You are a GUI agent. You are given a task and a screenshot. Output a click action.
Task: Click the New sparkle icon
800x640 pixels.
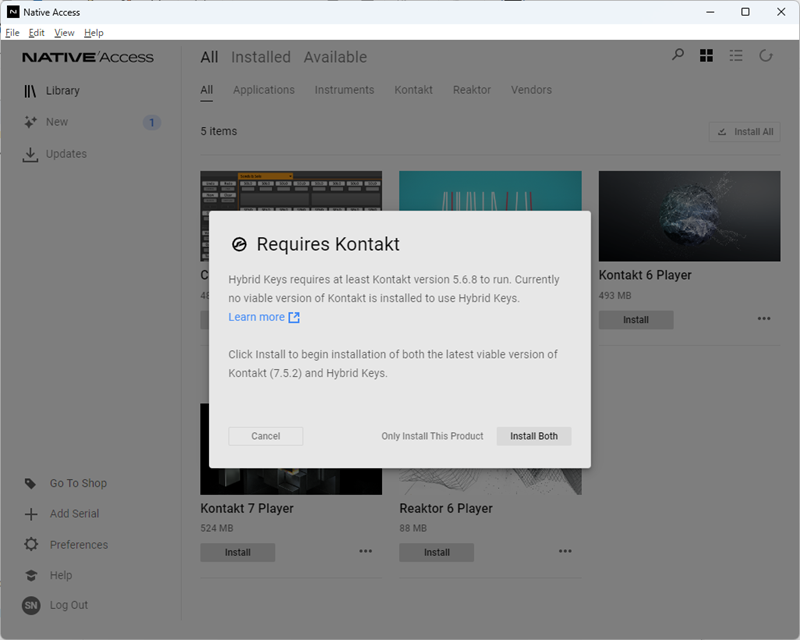pyautogui.click(x=30, y=122)
